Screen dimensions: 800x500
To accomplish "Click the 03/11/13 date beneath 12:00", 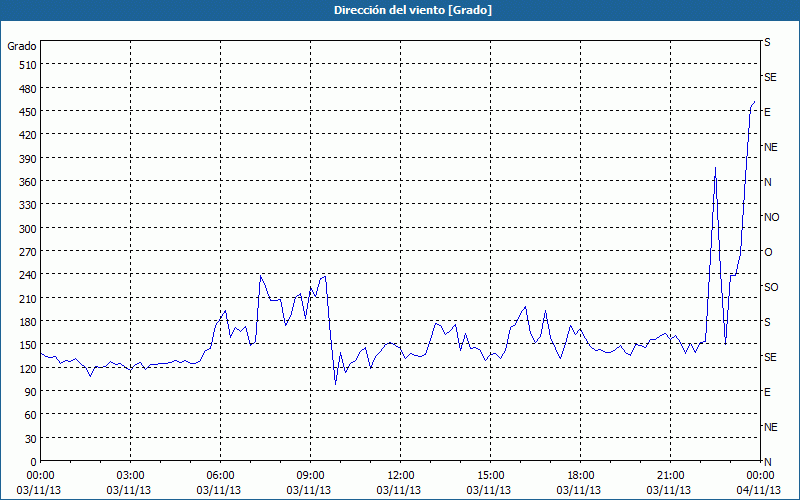I will click(x=399, y=490).
